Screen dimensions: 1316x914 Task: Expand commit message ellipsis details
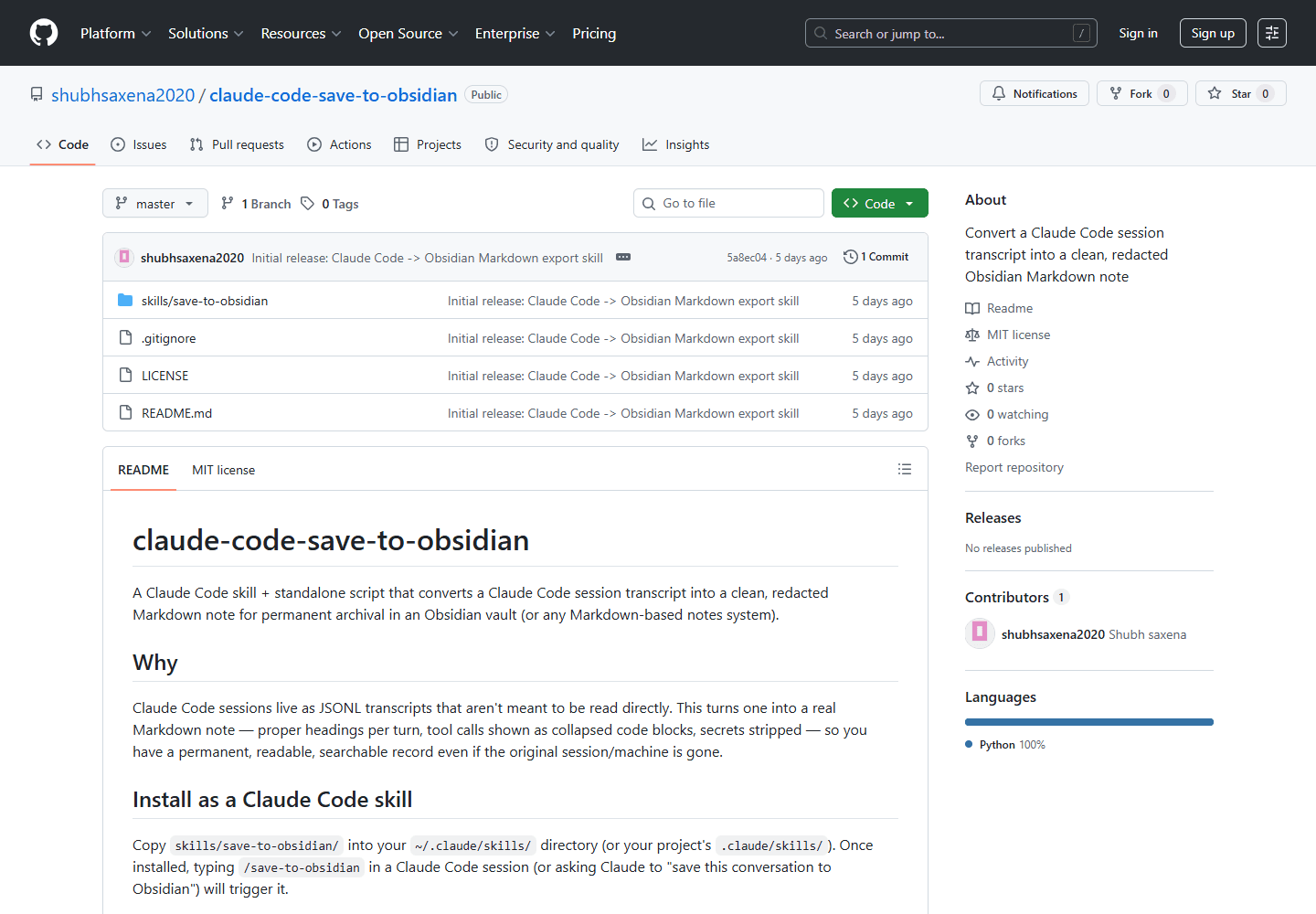point(623,257)
